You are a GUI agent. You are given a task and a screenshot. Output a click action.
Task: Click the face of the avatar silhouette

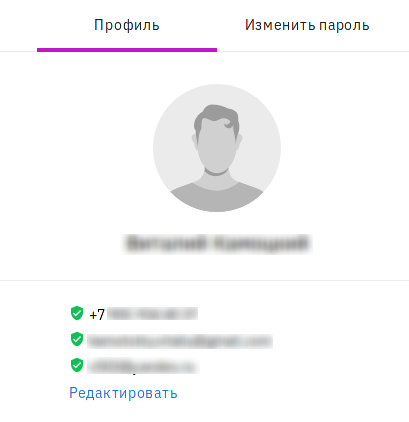click(x=217, y=150)
